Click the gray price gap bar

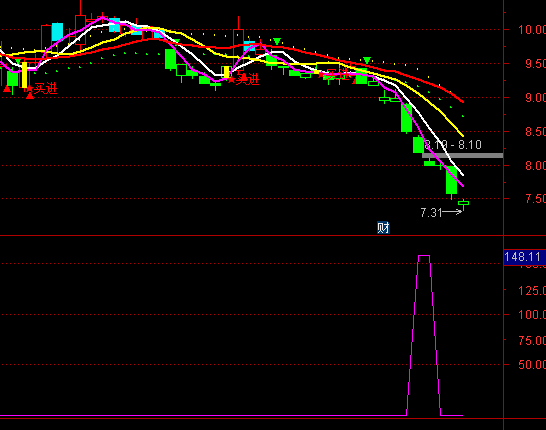[x=463, y=155]
